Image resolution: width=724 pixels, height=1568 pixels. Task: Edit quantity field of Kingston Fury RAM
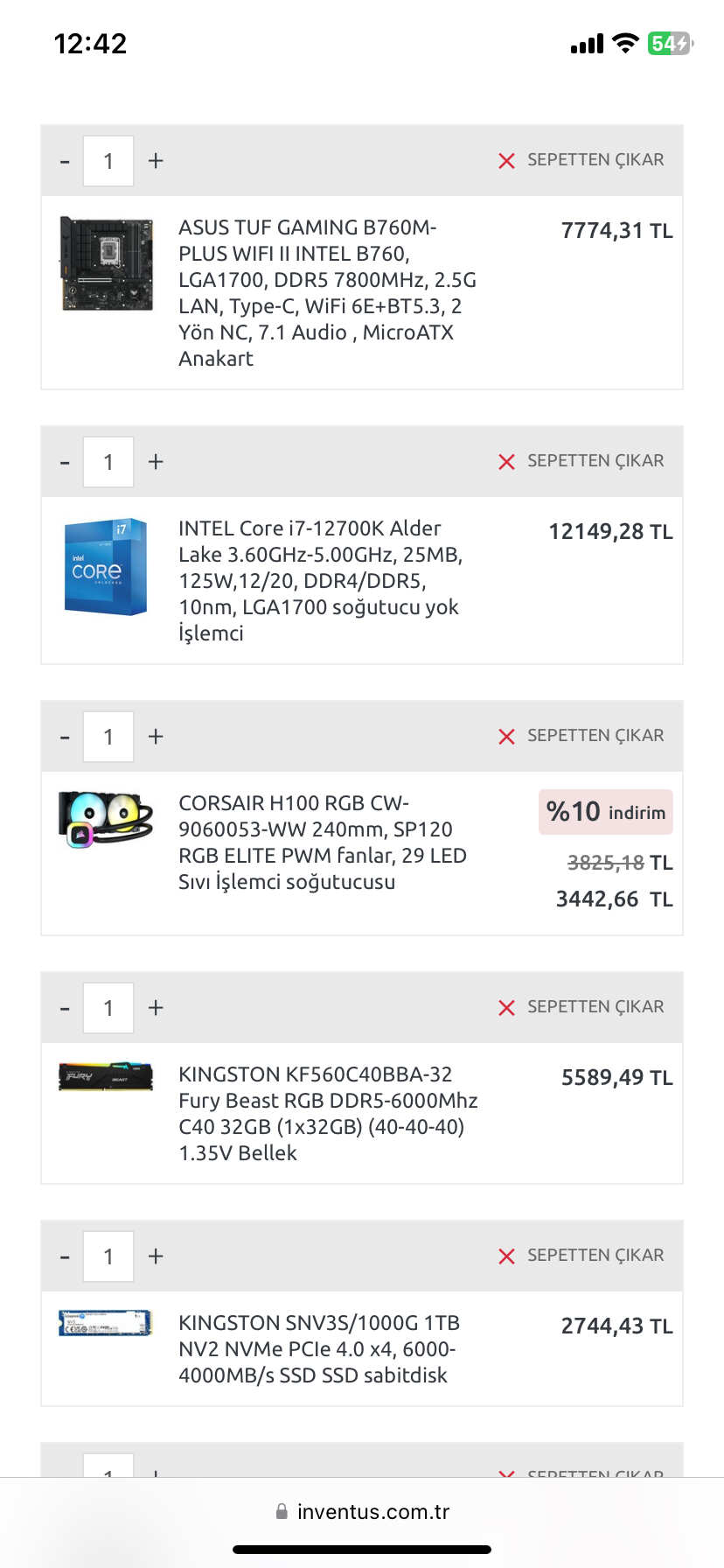108,1008
